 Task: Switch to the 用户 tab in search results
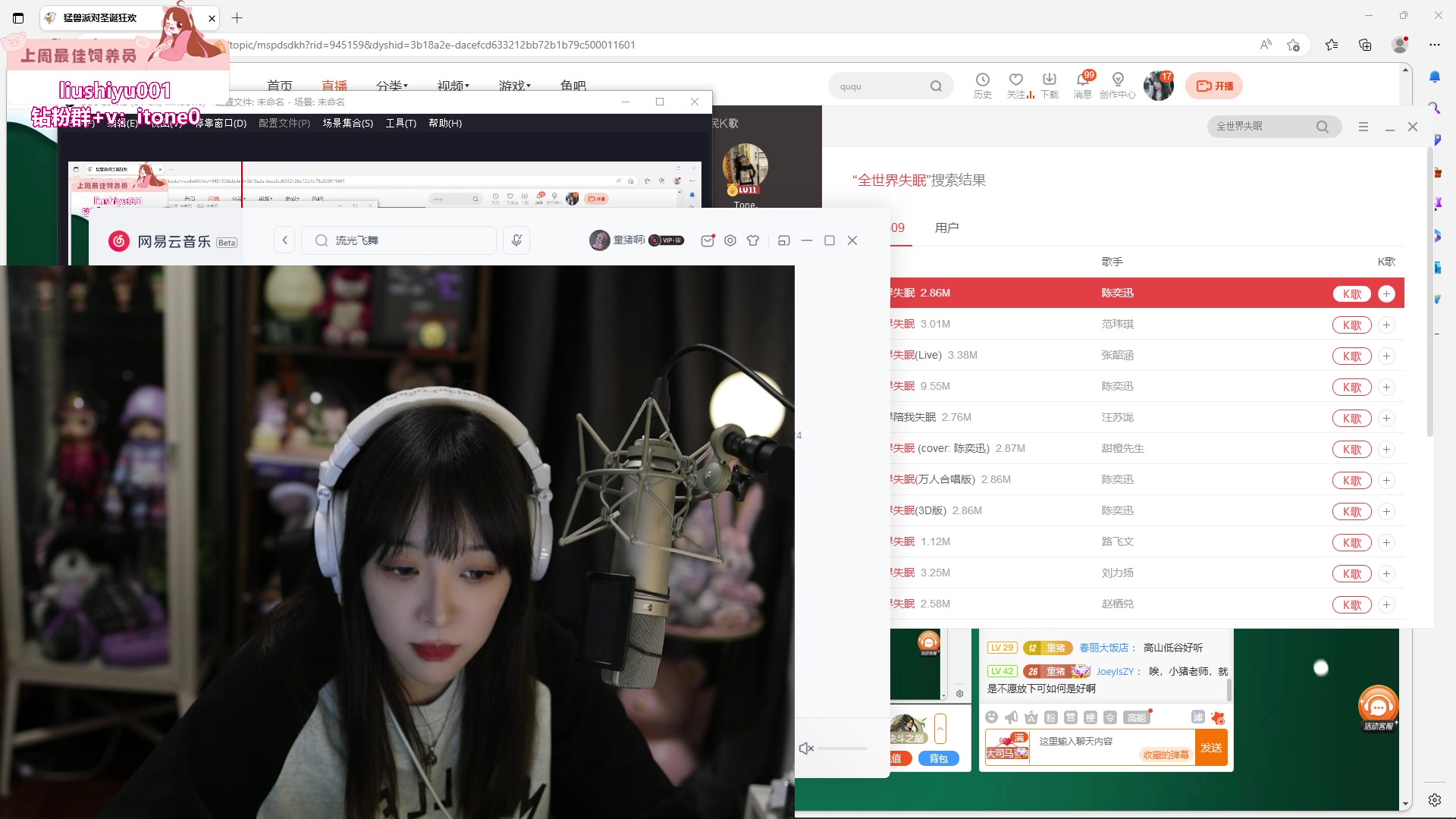(x=946, y=227)
